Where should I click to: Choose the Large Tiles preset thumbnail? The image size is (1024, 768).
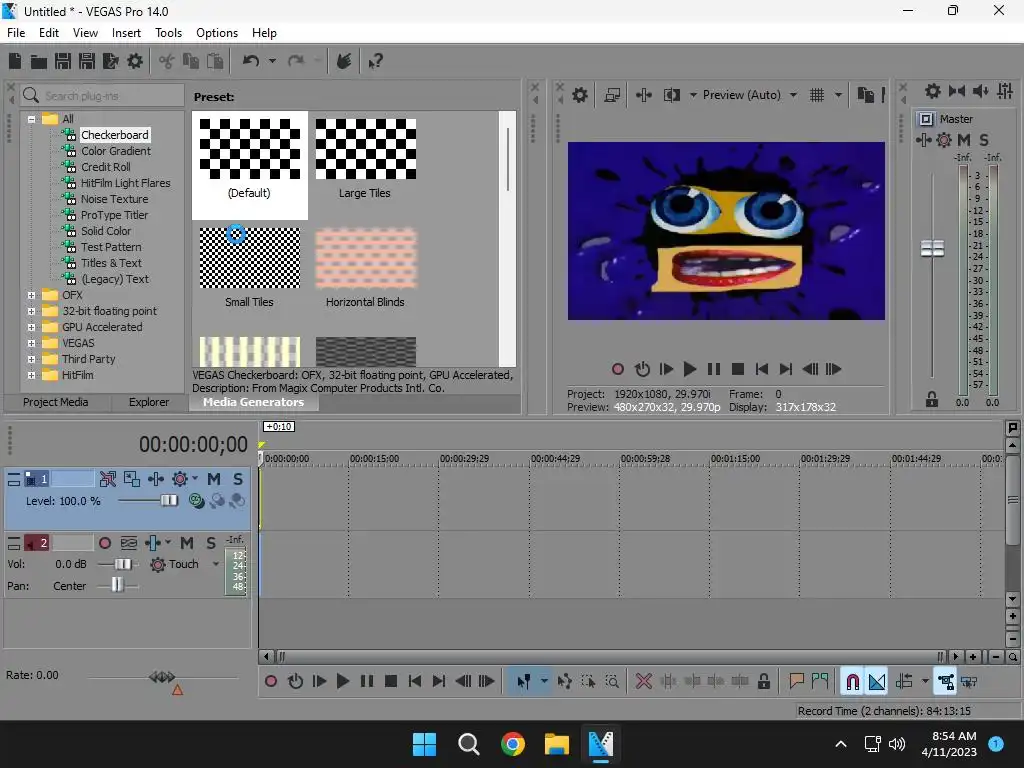[x=366, y=150]
